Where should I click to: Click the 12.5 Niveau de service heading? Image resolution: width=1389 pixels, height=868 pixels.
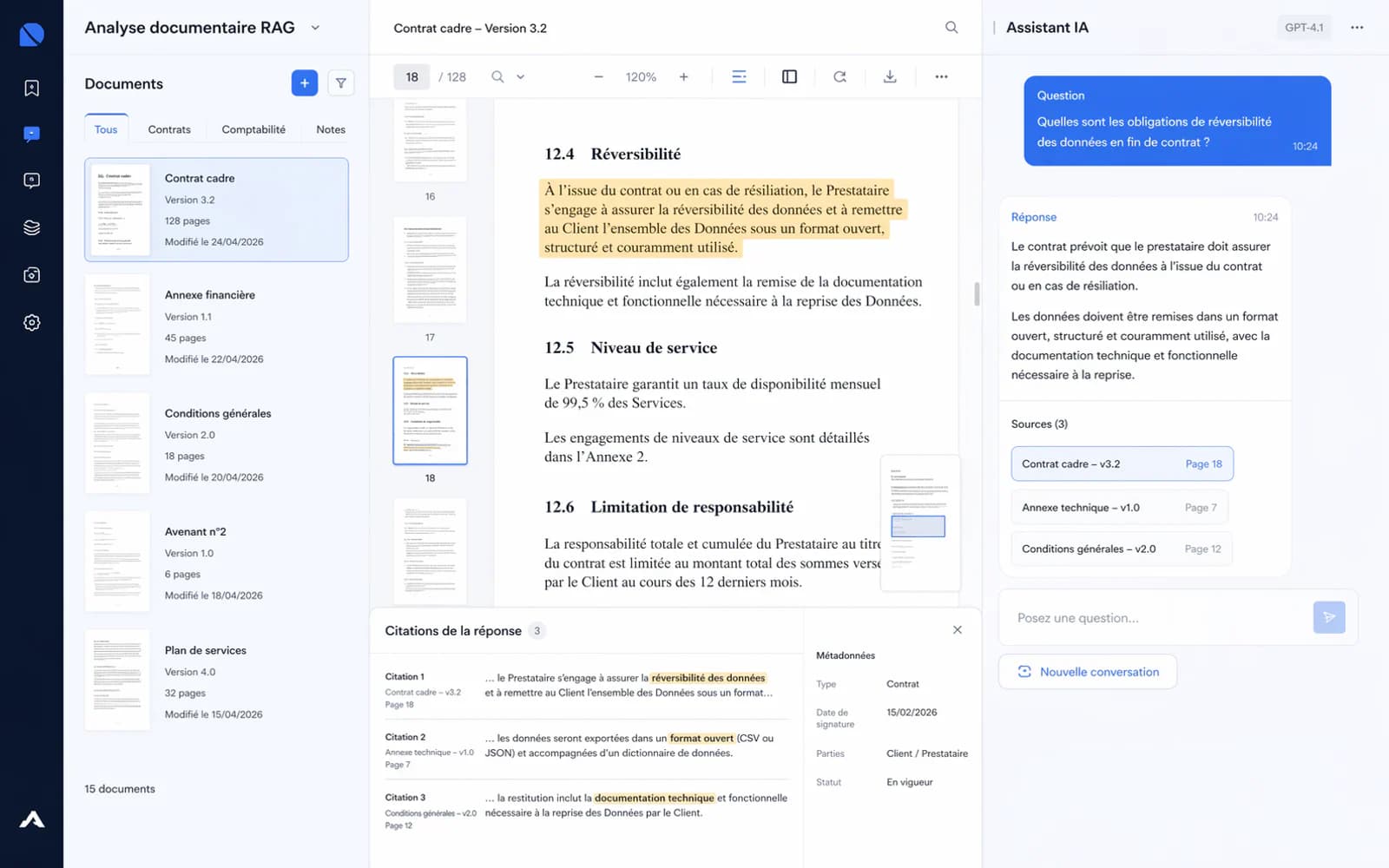[x=630, y=347]
